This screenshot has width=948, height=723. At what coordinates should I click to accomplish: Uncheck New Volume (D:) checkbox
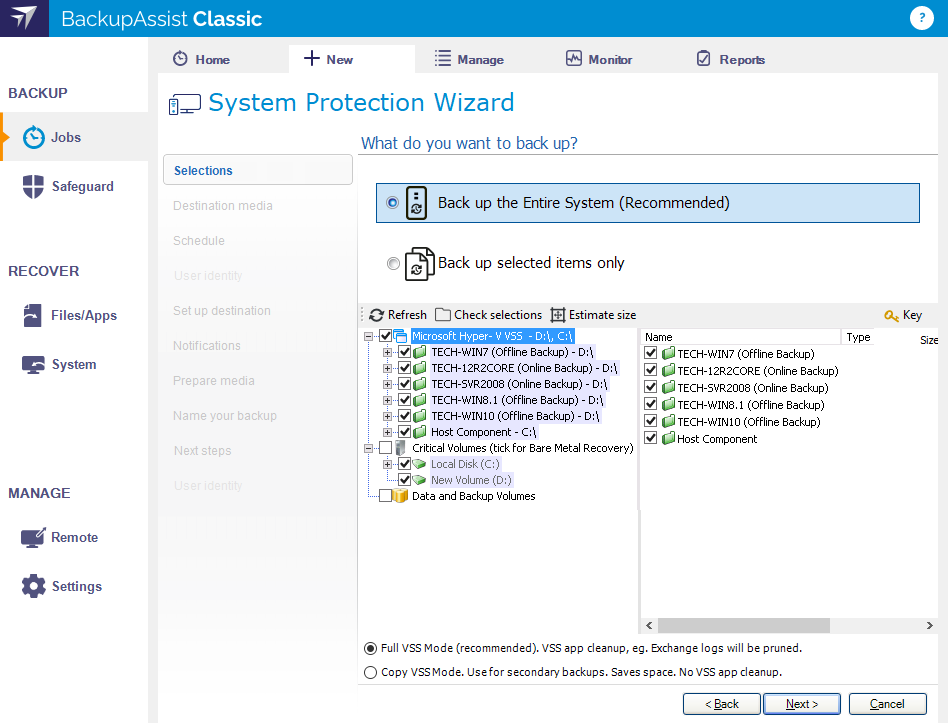[x=404, y=480]
